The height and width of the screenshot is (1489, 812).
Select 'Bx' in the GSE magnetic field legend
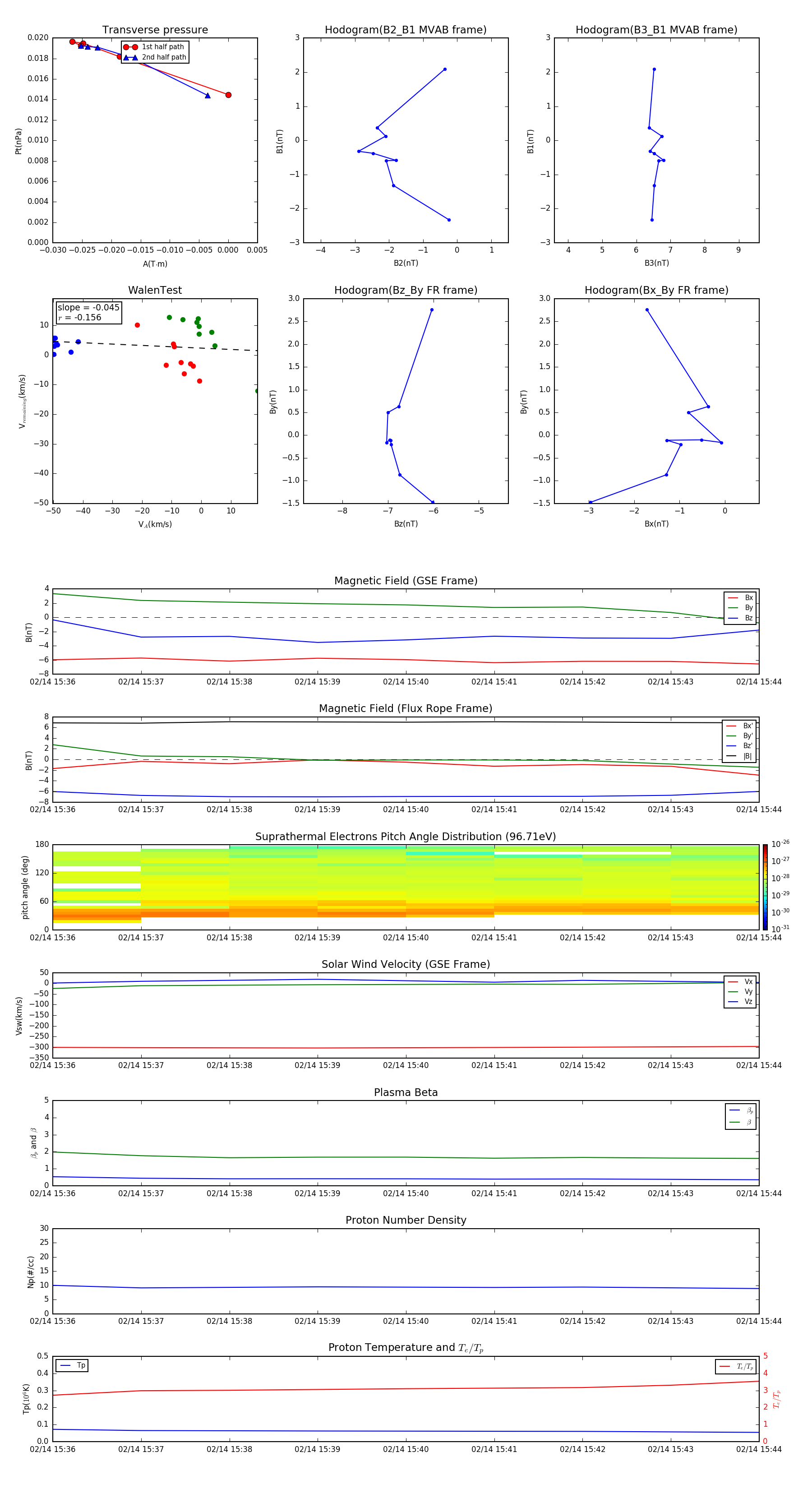pos(740,598)
